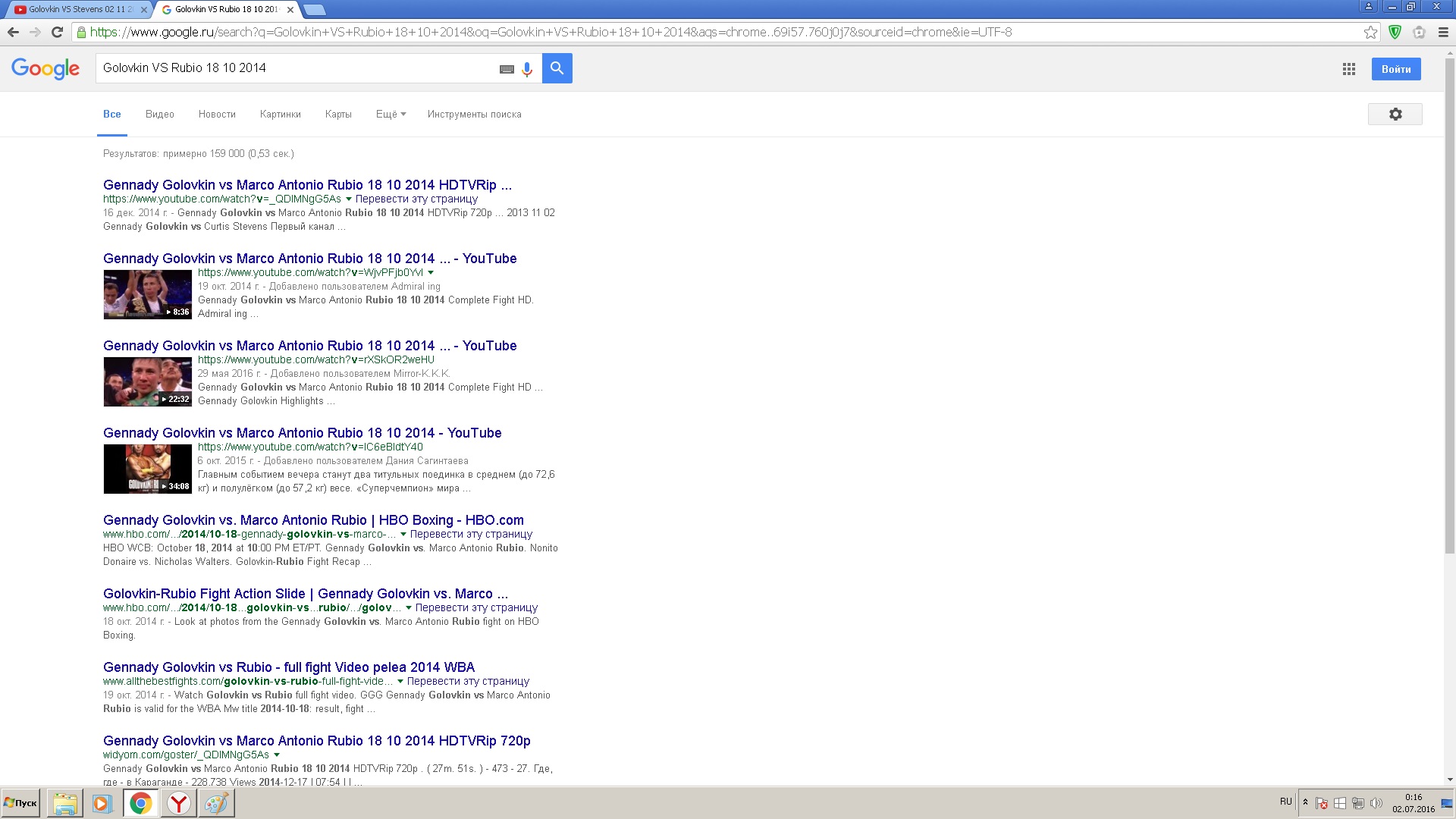
Task: Open Yandex browser from the taskbar
Action: point(179,803)
